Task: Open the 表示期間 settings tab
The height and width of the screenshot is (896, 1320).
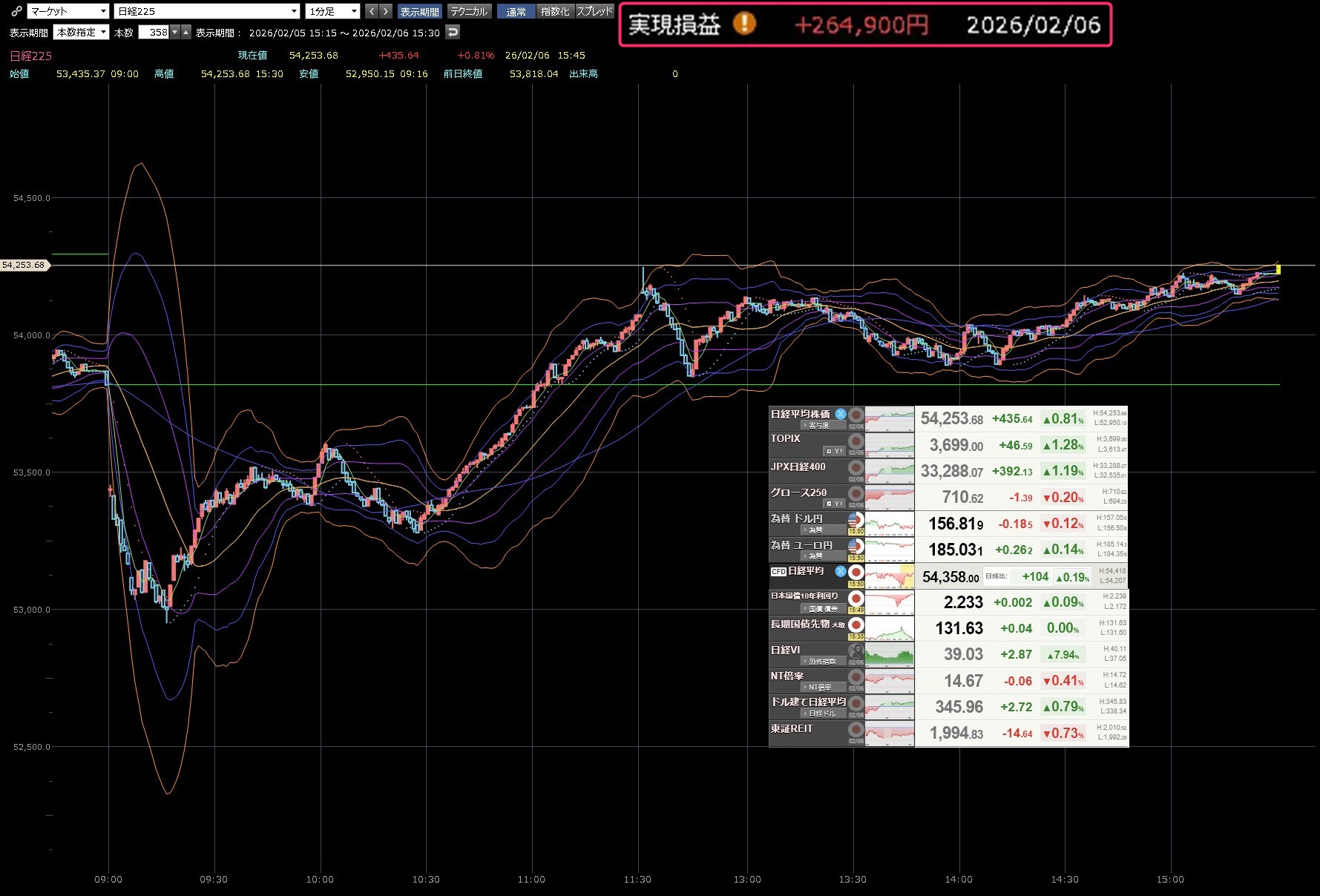Action: coord(419,11)
